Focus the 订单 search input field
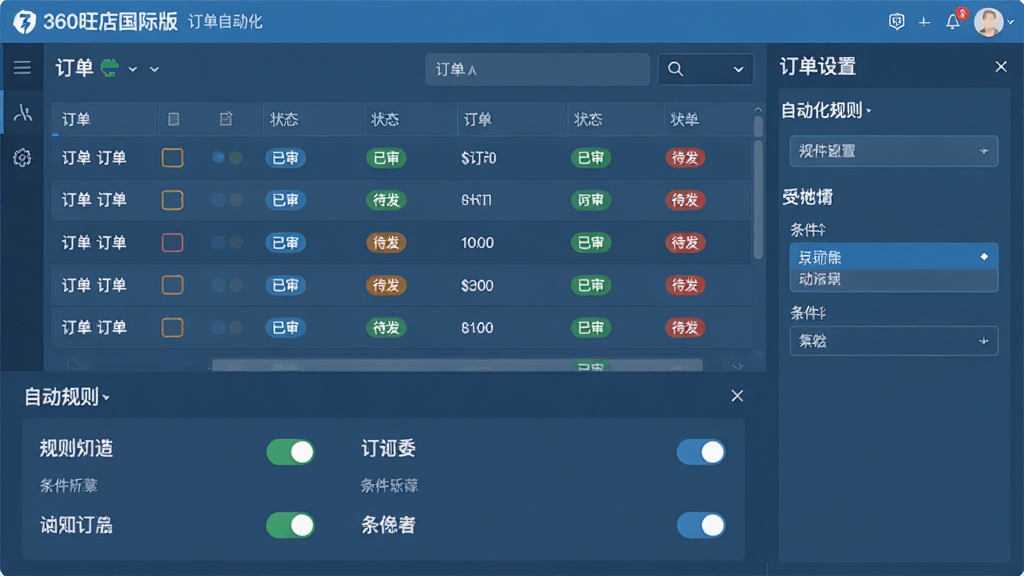The height and width of the screenshot is (576, 1024). click(x=537, y=69)
